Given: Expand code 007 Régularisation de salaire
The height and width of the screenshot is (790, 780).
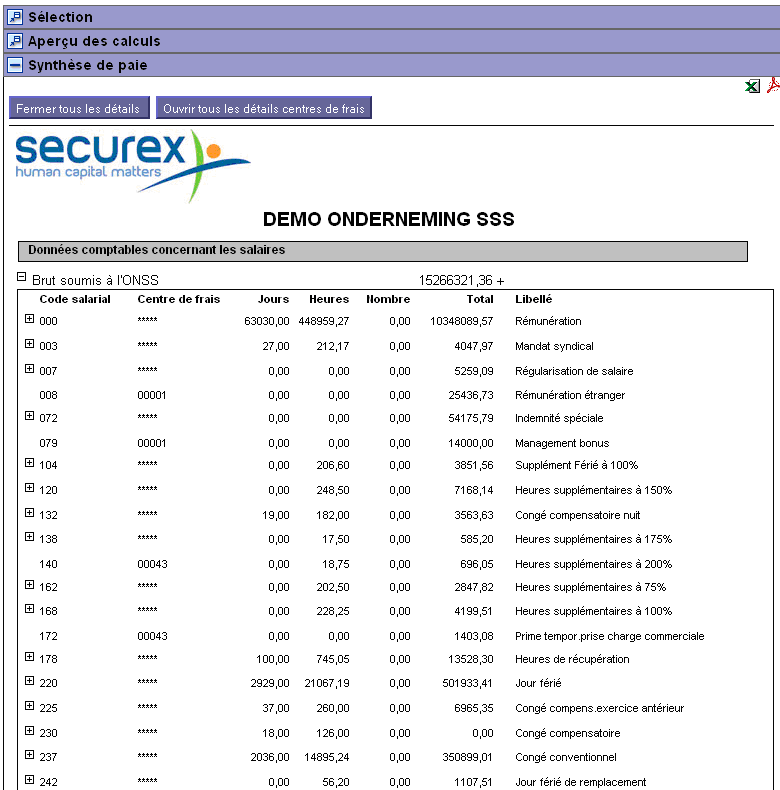Looking at the screenshot, I should coord(29,369).
